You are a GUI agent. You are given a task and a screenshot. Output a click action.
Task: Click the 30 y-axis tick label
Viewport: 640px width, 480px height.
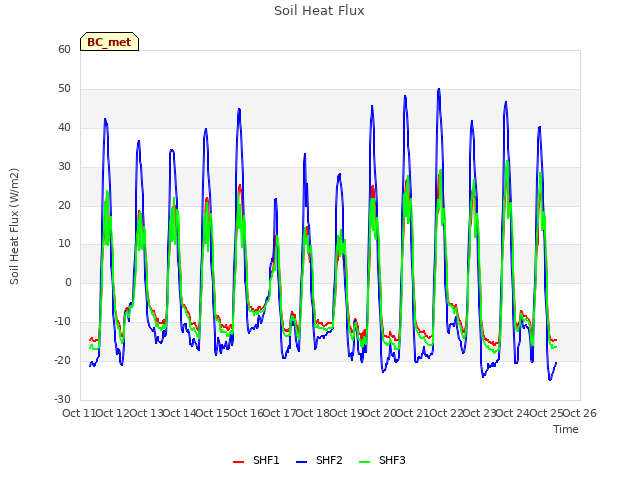[64, 167]
